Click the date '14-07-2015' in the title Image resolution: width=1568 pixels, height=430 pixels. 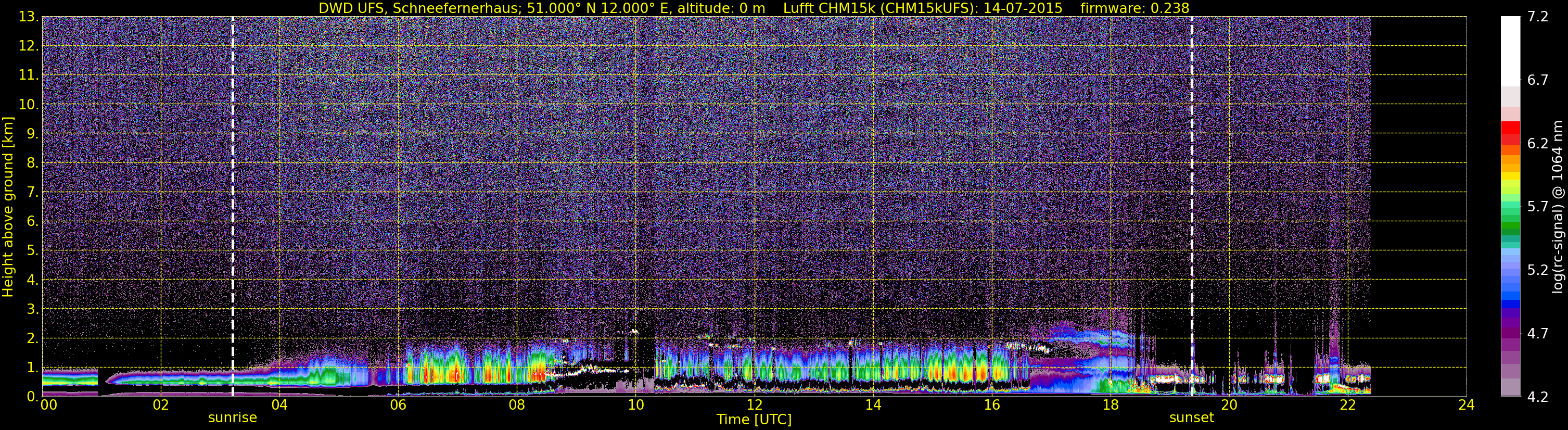(x=1023, y=8)
